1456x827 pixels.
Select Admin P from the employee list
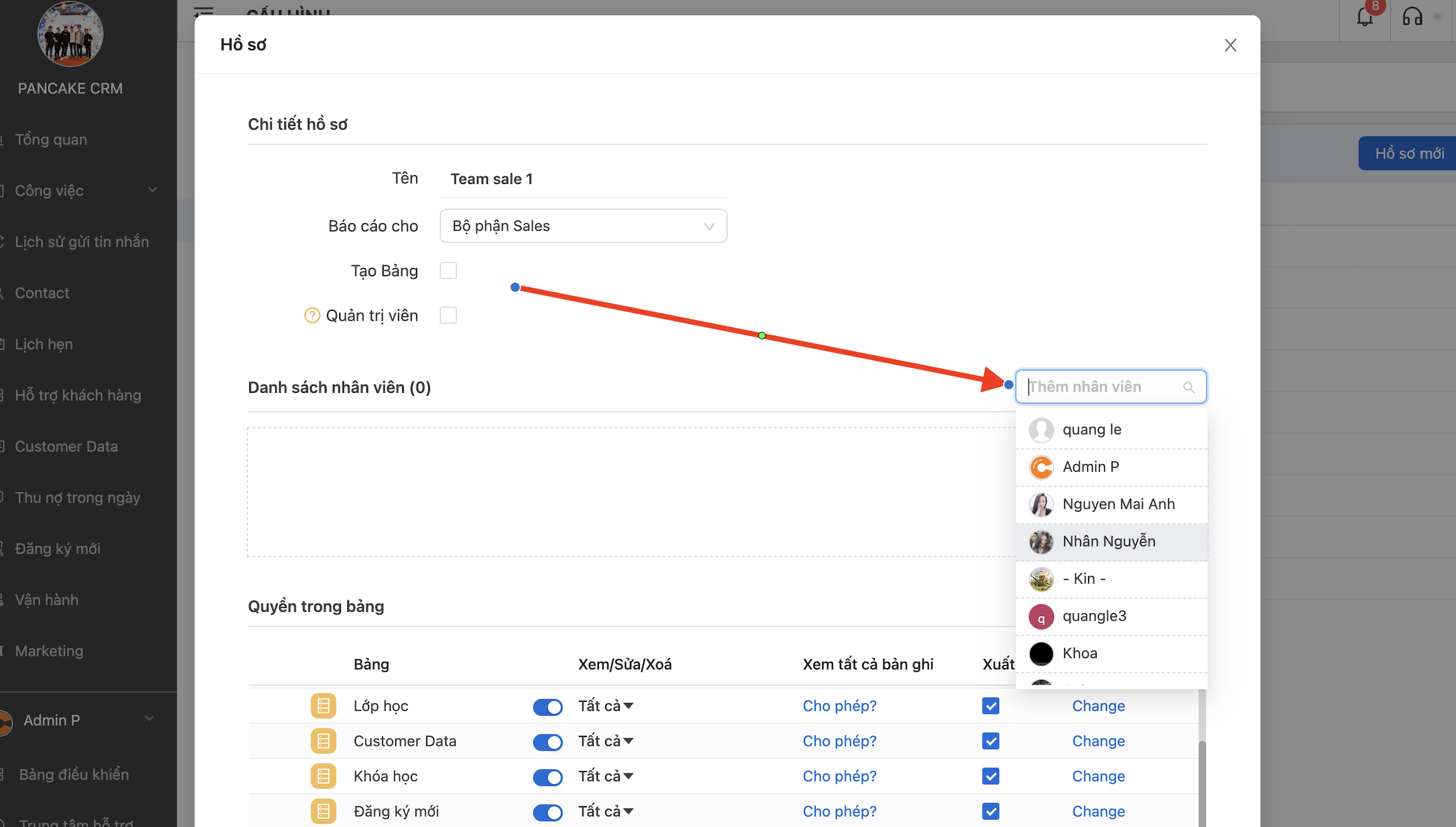1090,467
